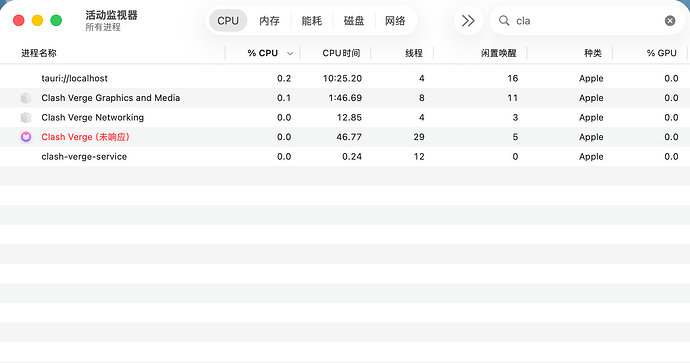Sort by 线程 column header
690x363 pixels.
click(414, 53)
